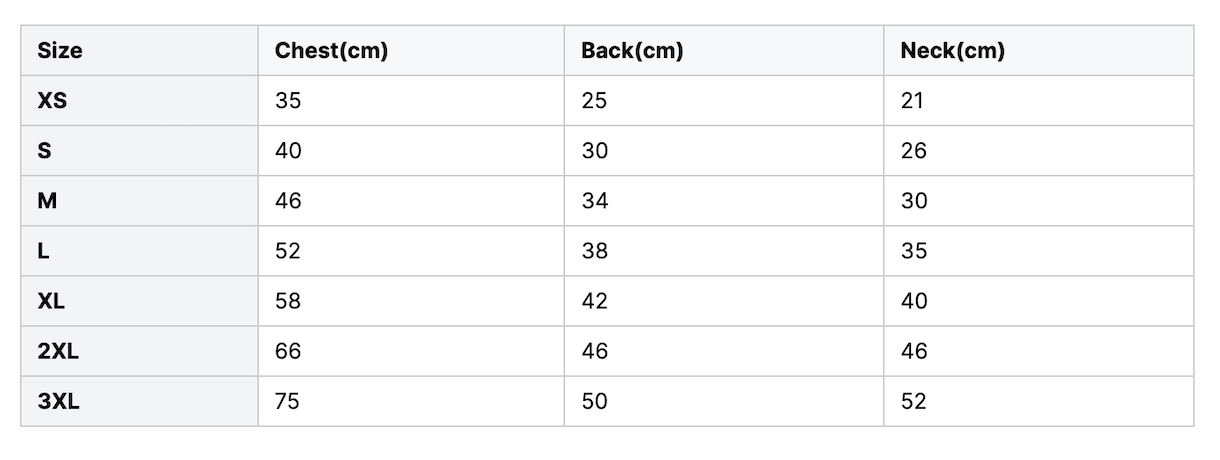This screenshot has width=1220, height=460.
Task: Select the L size row label
Action: click(x=43, y=251)
